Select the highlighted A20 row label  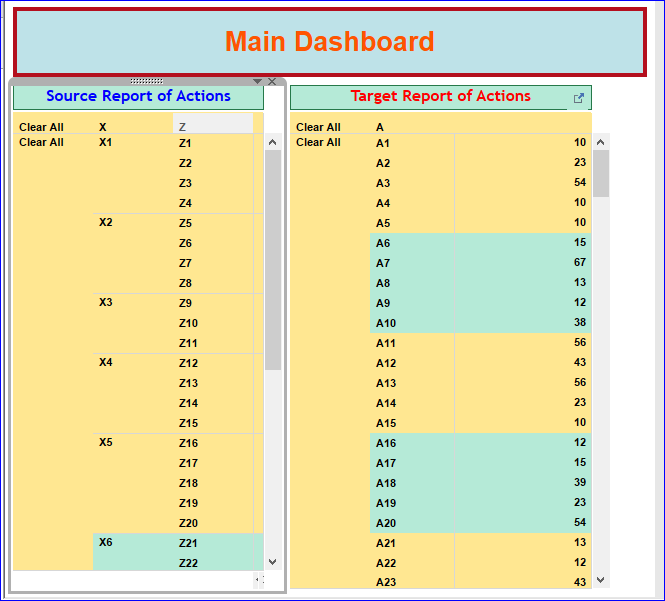click(x=386, y=523)
